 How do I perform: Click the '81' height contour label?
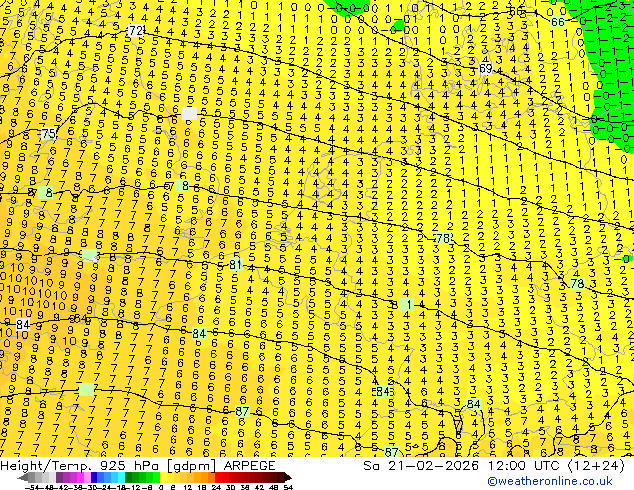[235, 265]
